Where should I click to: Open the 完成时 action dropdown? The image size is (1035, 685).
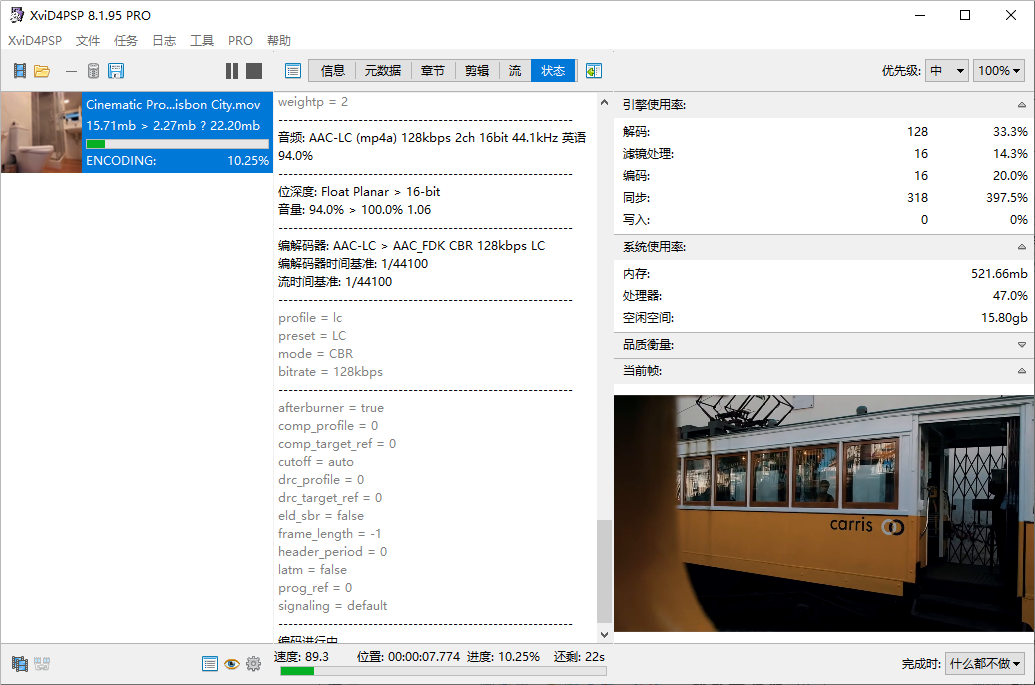point(985,664)
